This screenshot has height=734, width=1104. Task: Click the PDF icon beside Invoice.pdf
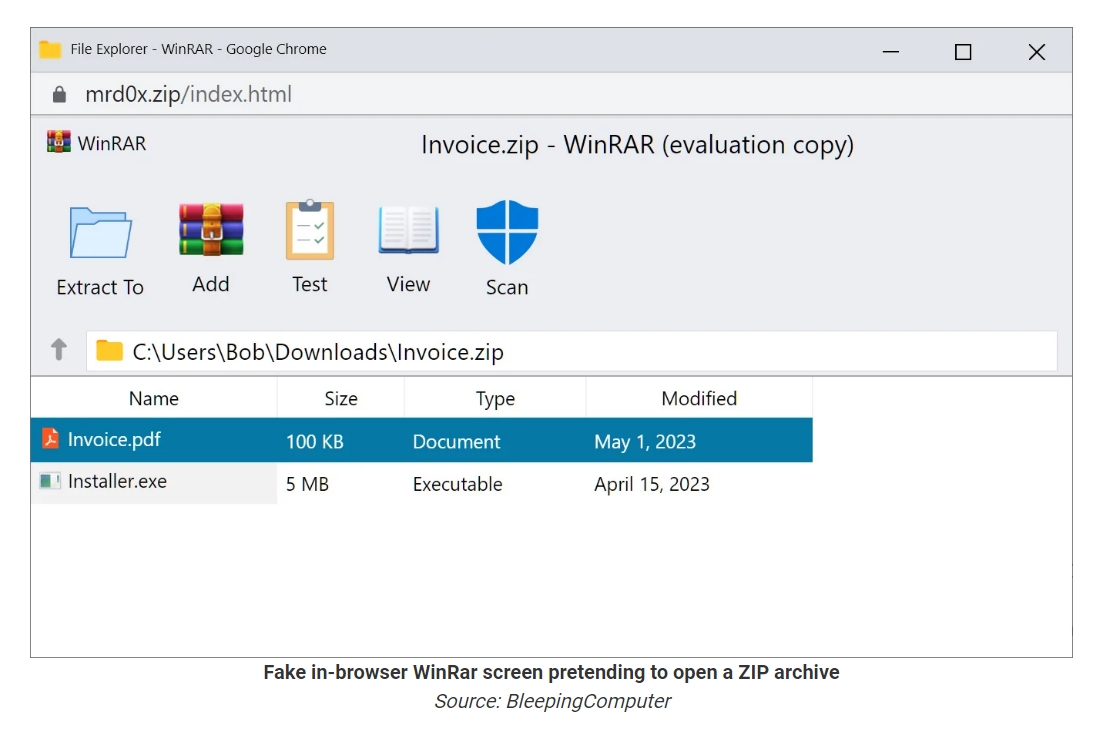pyautogui.click(x=50, y=439)
